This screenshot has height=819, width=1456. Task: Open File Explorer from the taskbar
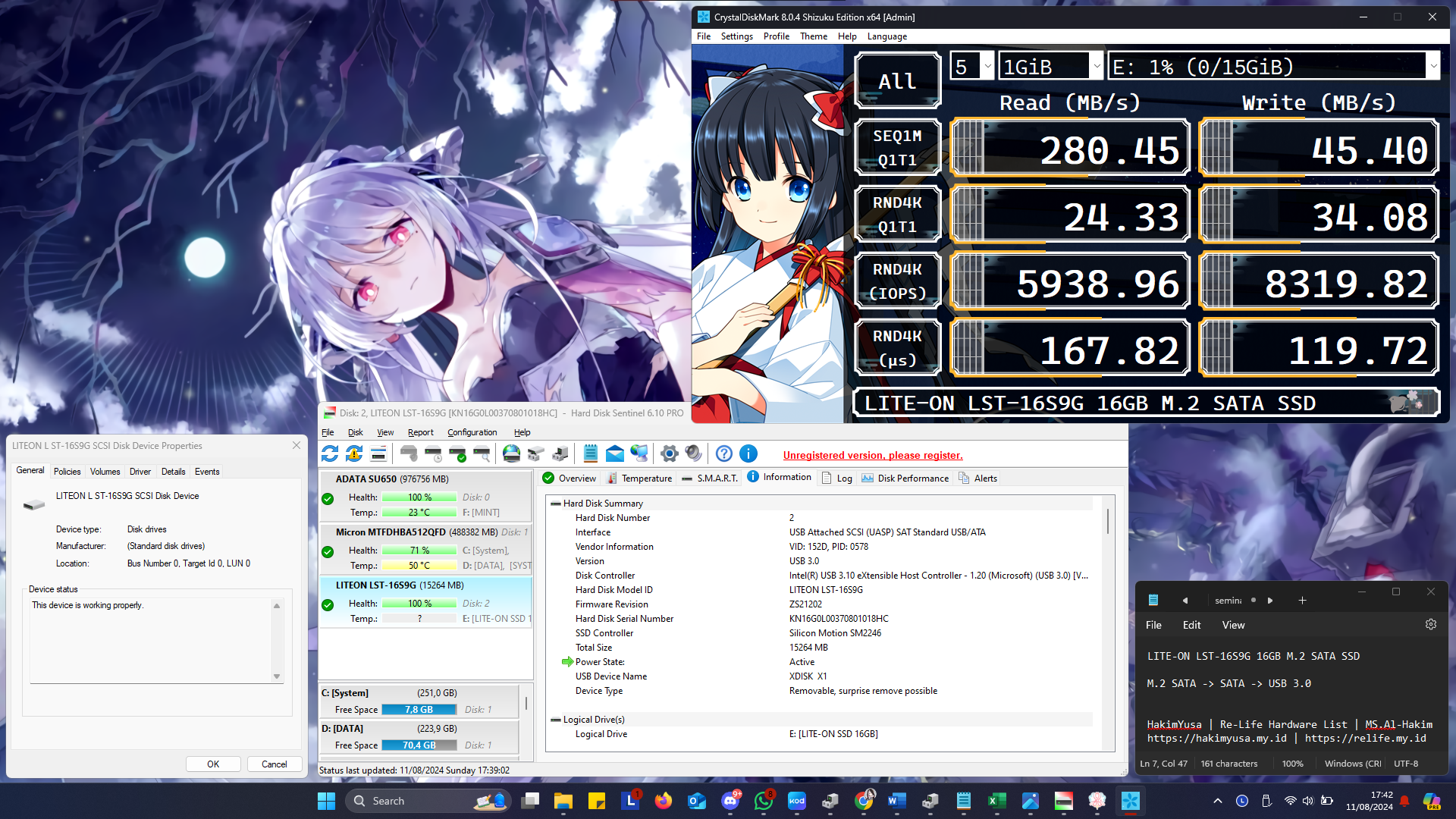click(563, 801)
